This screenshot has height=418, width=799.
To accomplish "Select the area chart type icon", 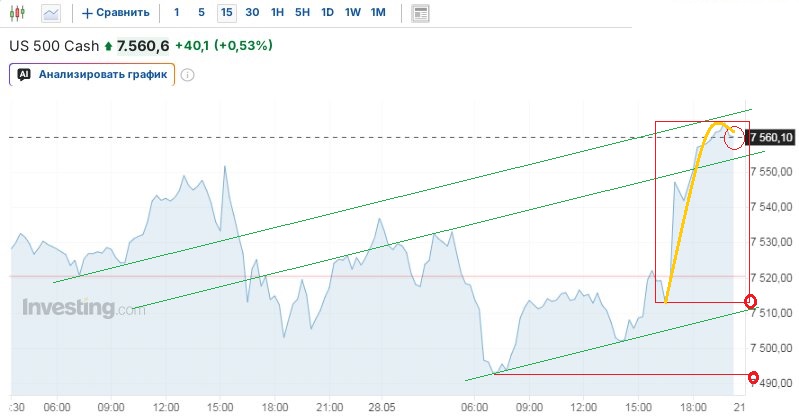I will (51, 13).
